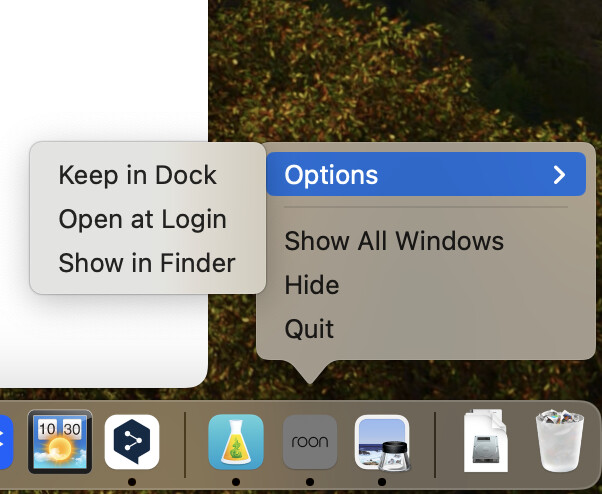The width and height of the screenshot is (602, 494).
Task: Choose Show in Finder
Action: click(146, 263)
